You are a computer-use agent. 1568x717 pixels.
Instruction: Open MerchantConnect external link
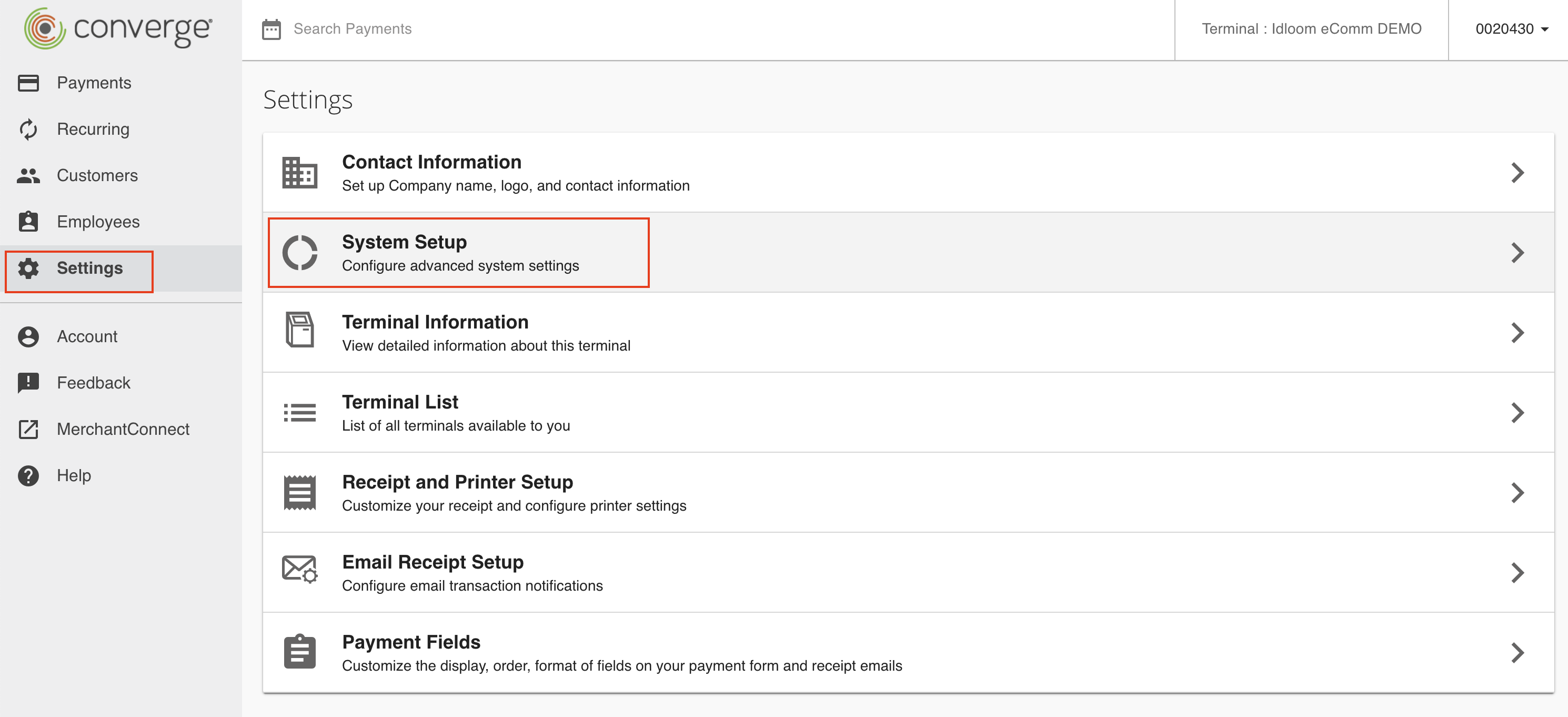[123, 430]
